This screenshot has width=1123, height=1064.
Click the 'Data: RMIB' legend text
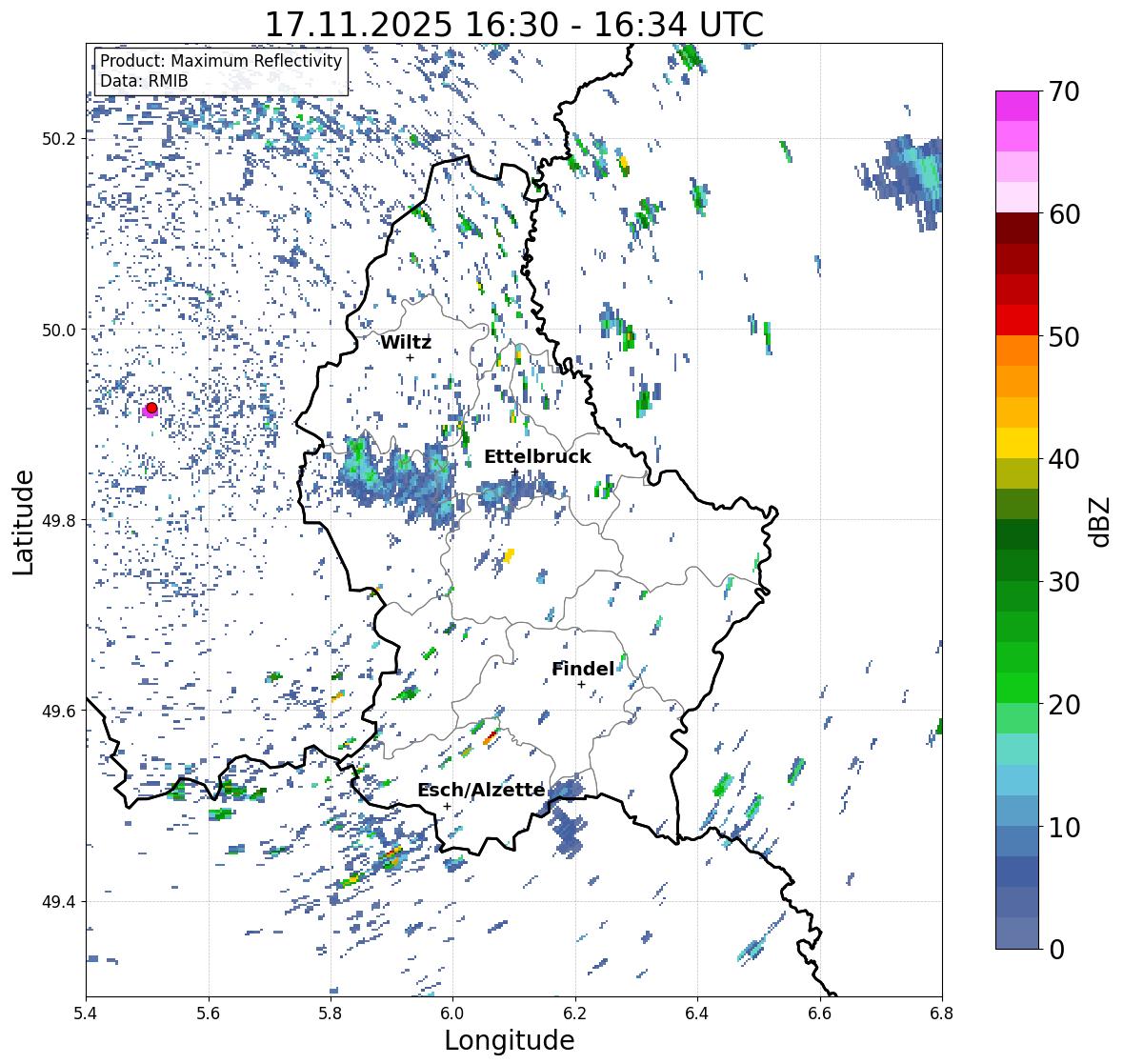(x=144, y=81)
